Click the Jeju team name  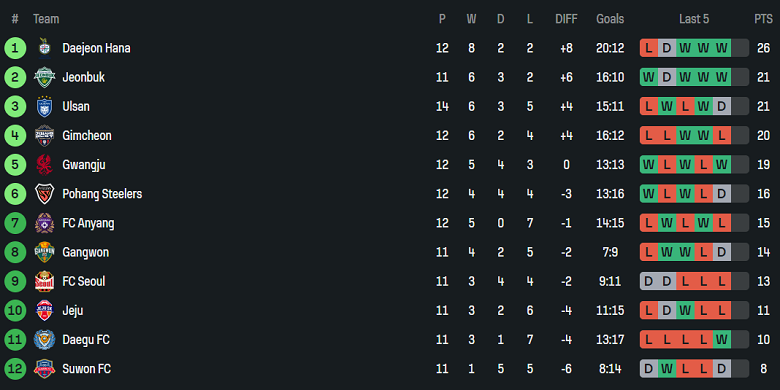(x=73, y=311)
